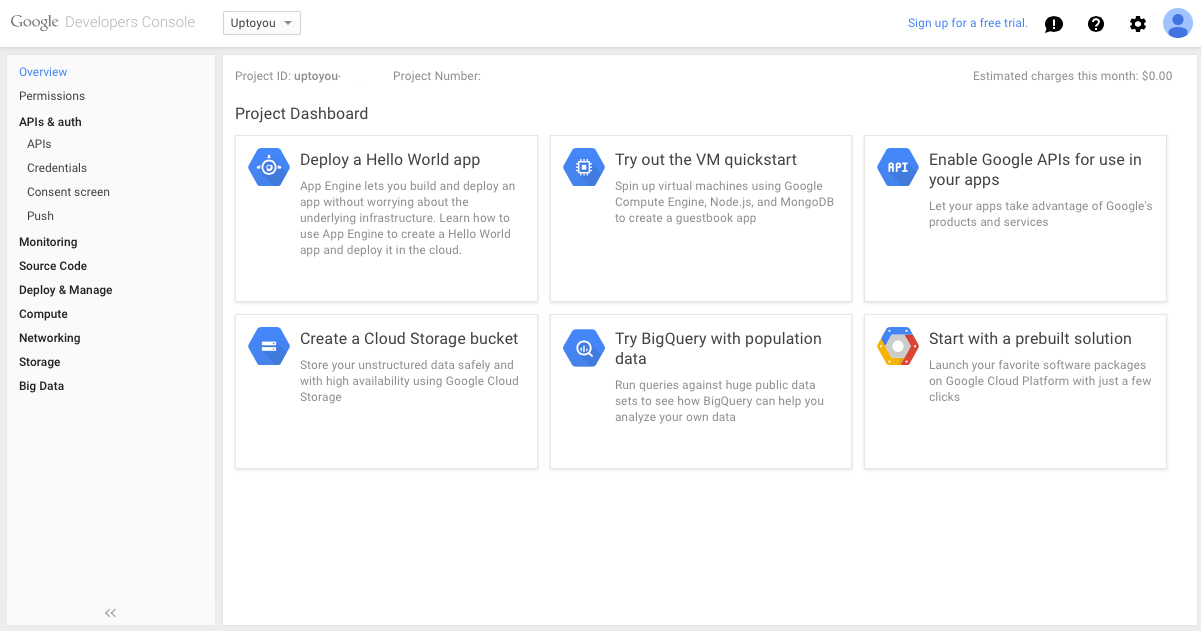The height and width of the screenshot is (631, 1201).
Task: Open the feedback notification icon
Action: click(1054, 24)
